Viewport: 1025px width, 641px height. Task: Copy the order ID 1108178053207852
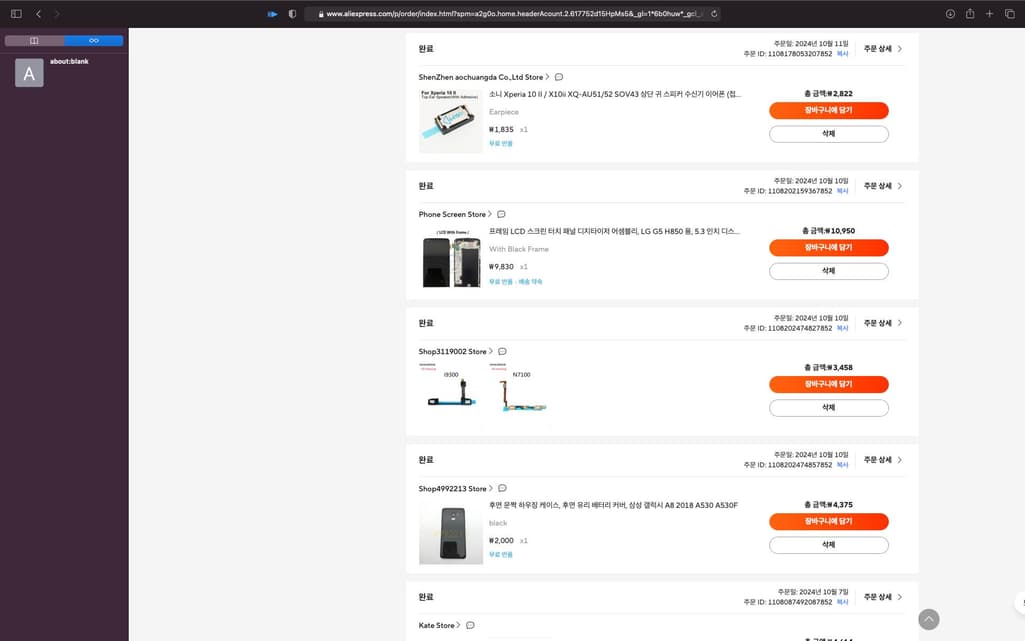pos(842,54)
